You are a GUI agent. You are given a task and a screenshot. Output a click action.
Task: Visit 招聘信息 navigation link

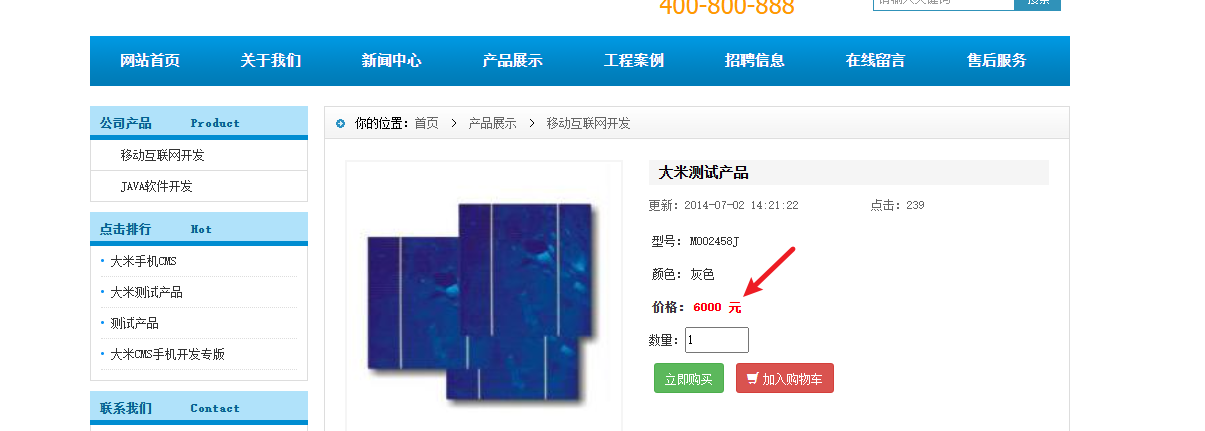755,61
